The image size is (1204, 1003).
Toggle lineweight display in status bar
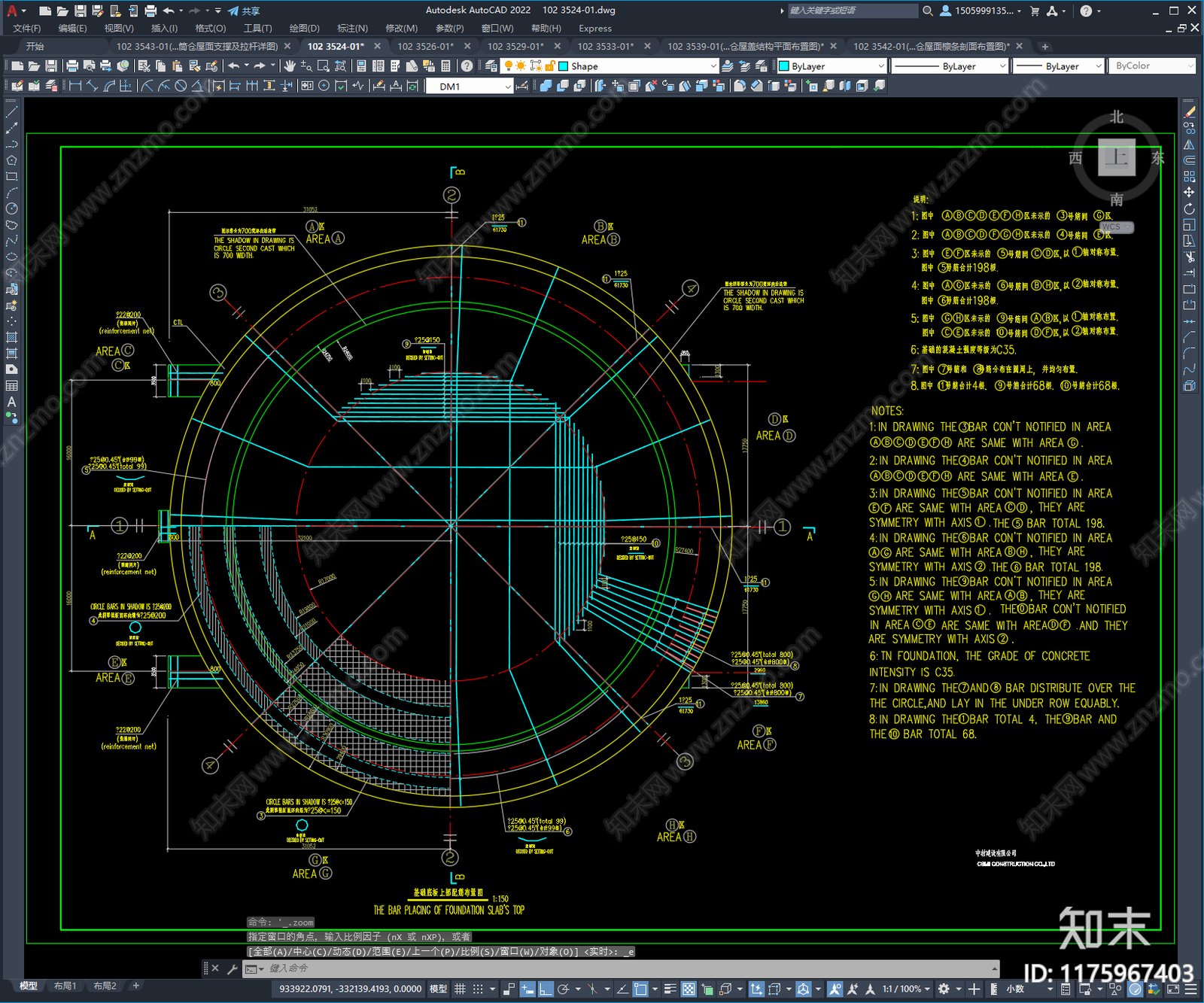670,989
